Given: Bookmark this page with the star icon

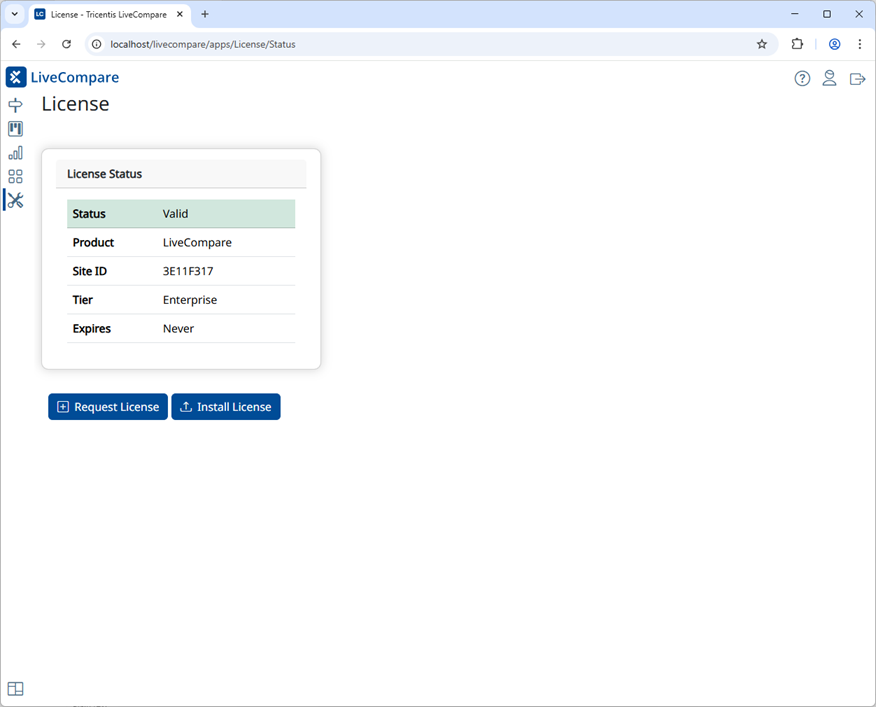Looking at the screenshot, I should click(761, 44).
